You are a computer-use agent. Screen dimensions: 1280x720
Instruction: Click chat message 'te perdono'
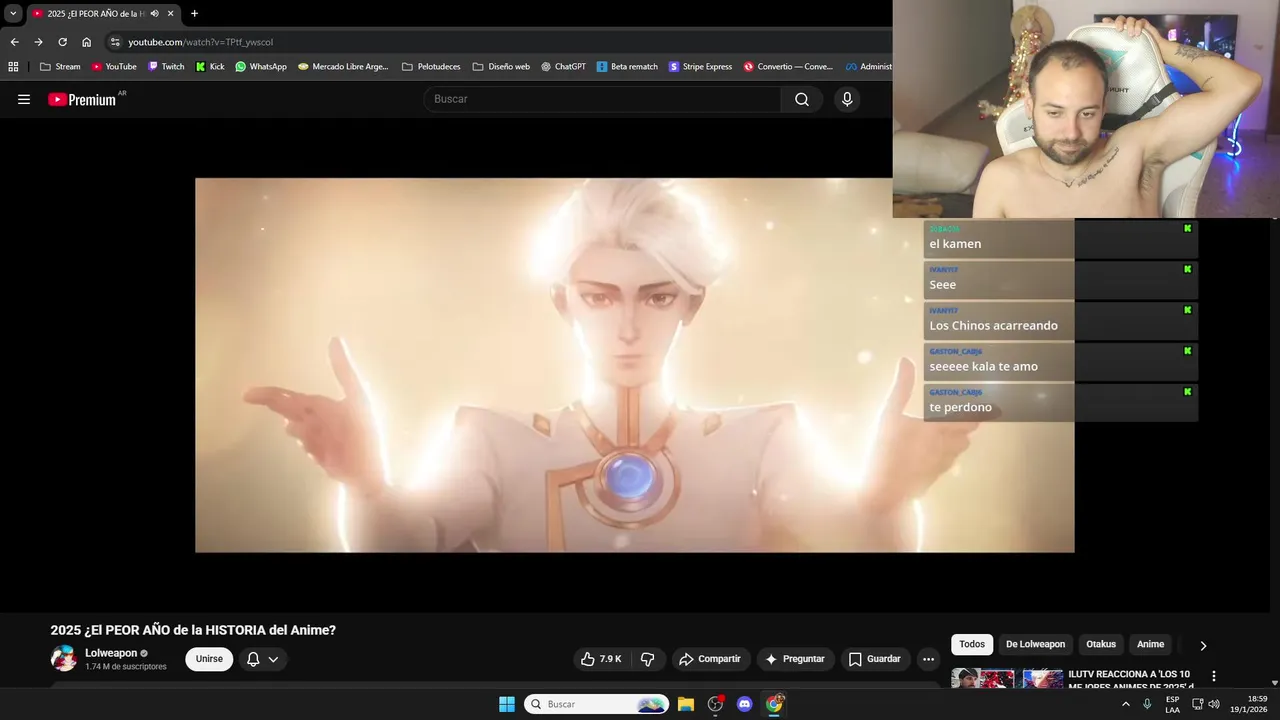960,407
